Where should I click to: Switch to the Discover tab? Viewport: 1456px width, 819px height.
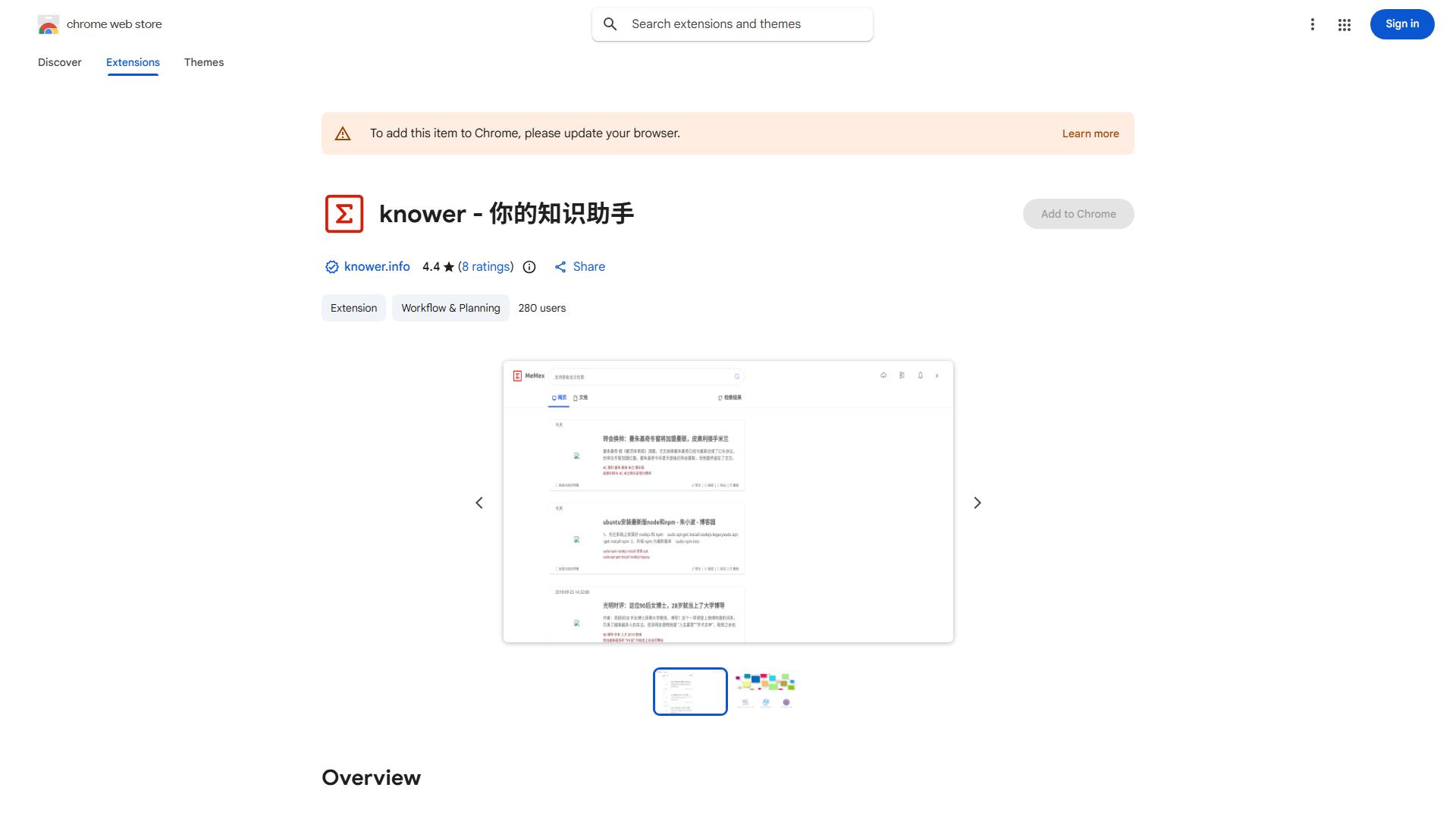(60, 62)
